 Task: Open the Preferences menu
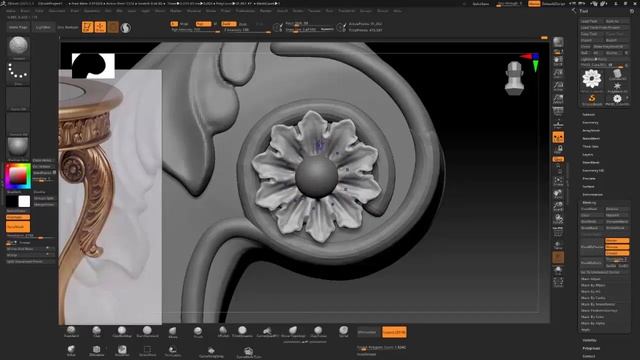click(x=245, y=11)
